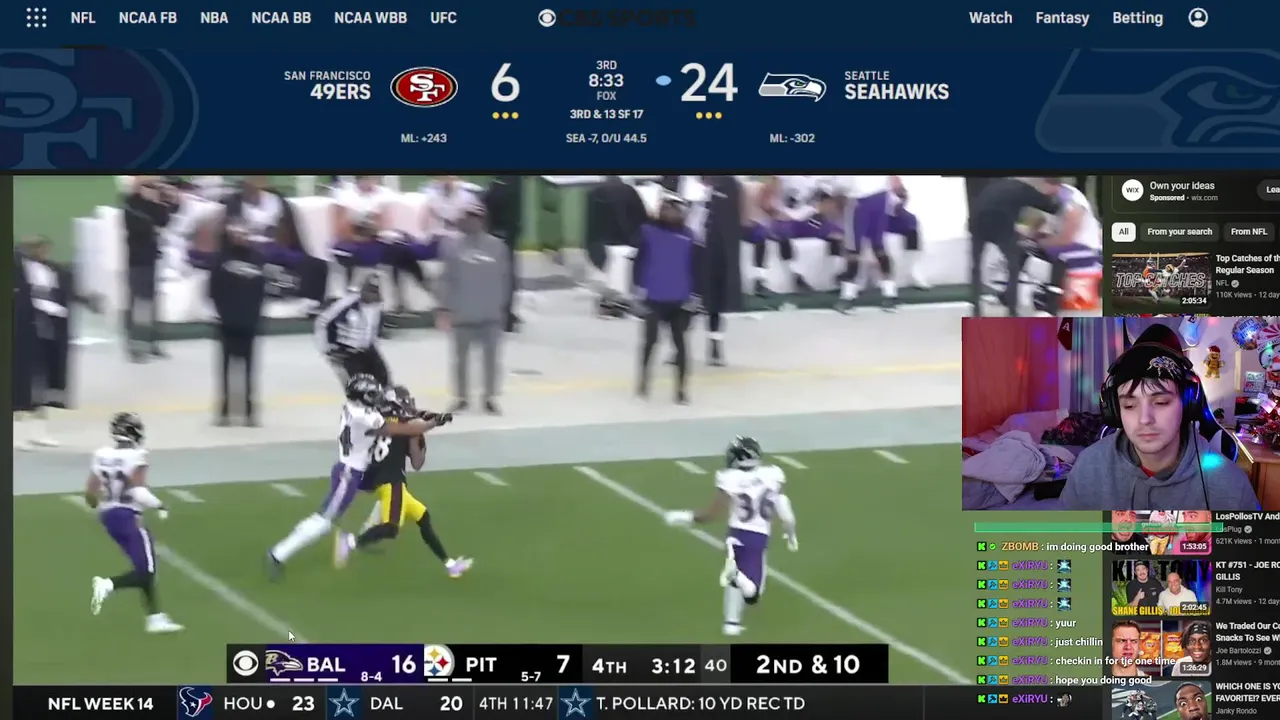Viewport: 1280px width, 720px height.
Task: Open 'KT #751 - JOE ROGAN' video title
Action: [1246, 570]
